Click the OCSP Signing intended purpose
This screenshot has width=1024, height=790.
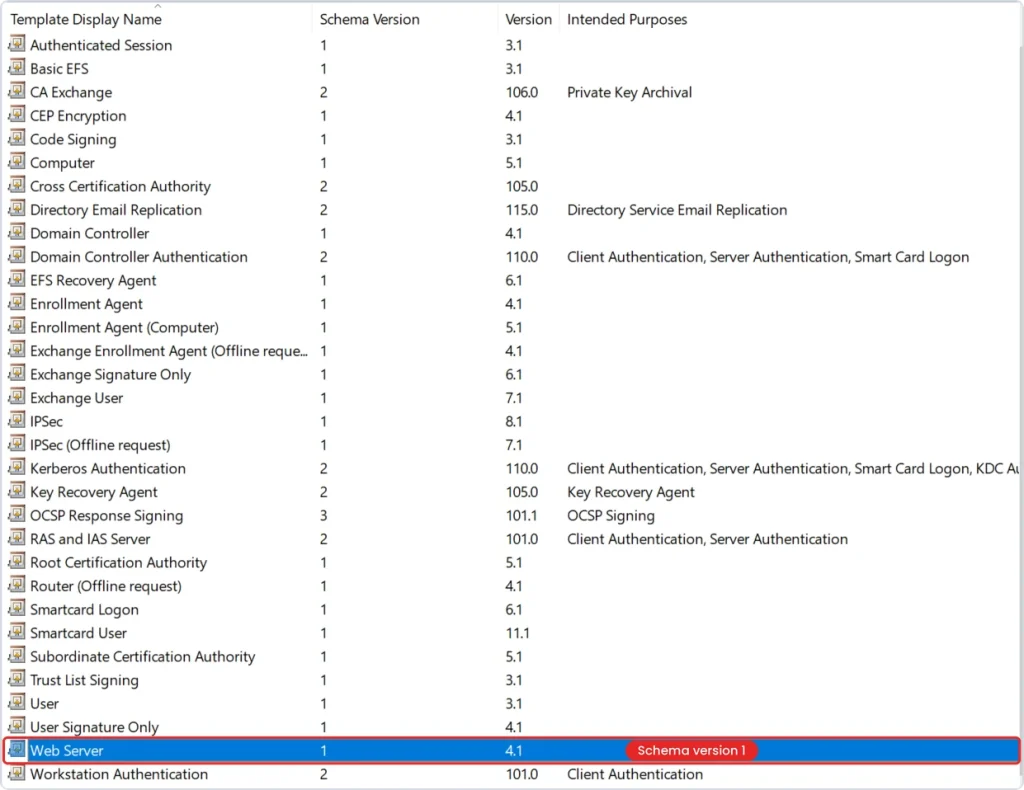point(611,515)
